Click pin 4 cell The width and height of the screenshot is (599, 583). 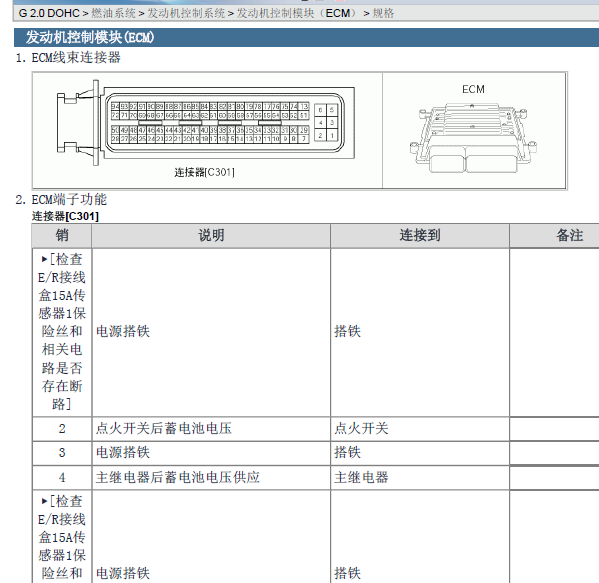62,478
